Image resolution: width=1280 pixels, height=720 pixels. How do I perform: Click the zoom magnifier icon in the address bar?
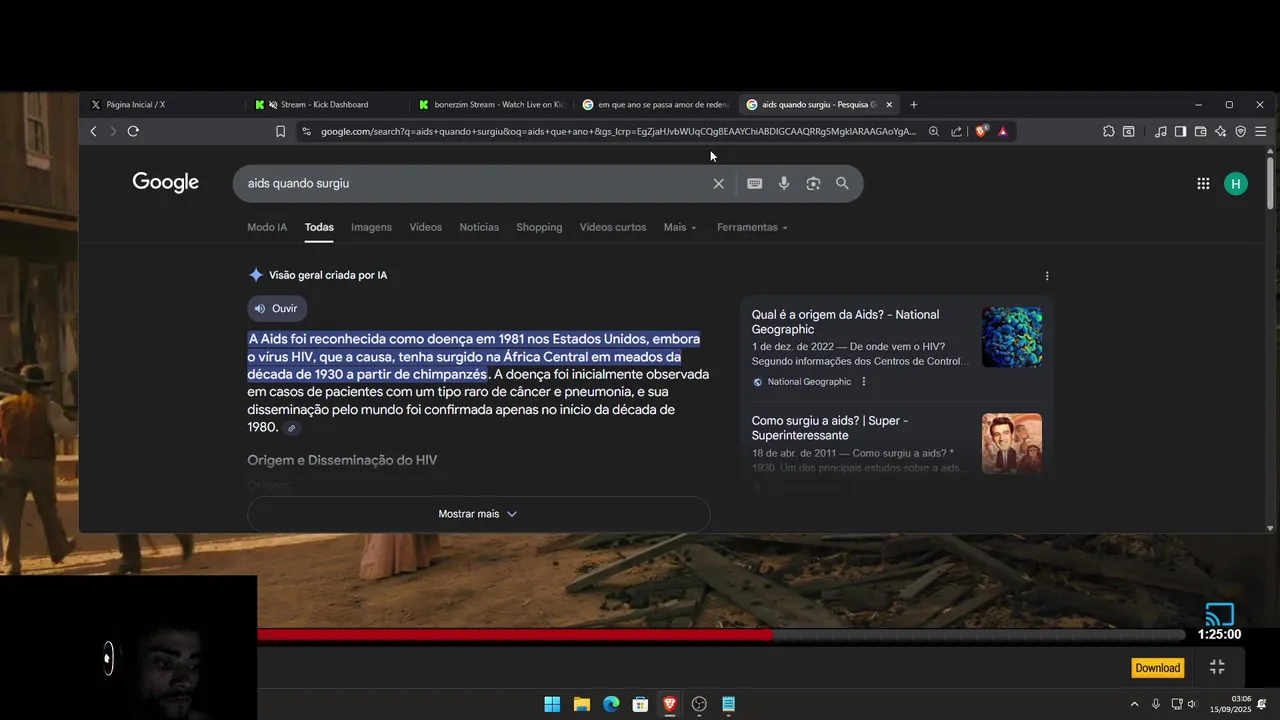coord(933,131)
